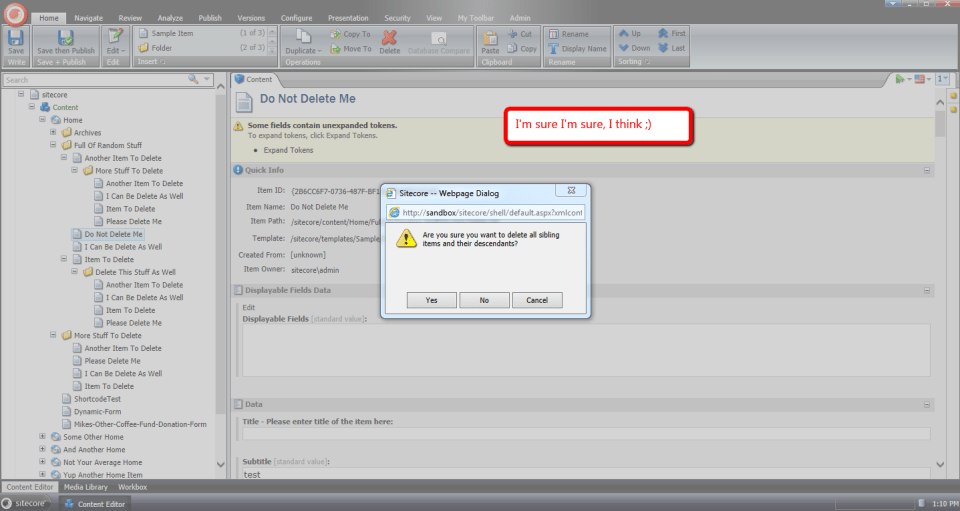Collapse the Content tree node
Viewport: 960px width, 511px height.
click(x=32, y=106)
